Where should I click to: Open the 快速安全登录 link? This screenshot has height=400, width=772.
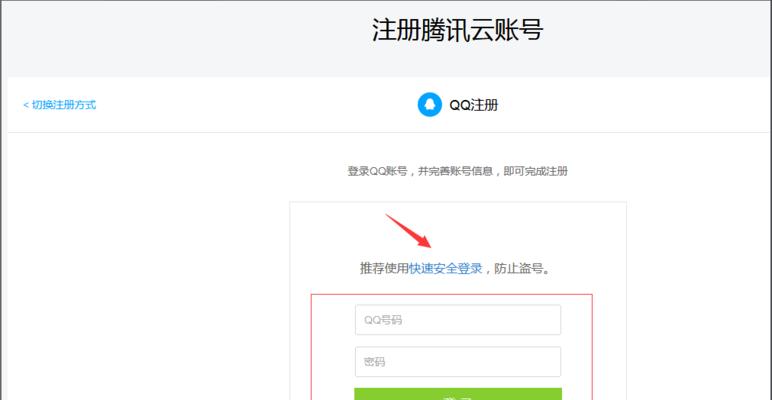[446, 268]
